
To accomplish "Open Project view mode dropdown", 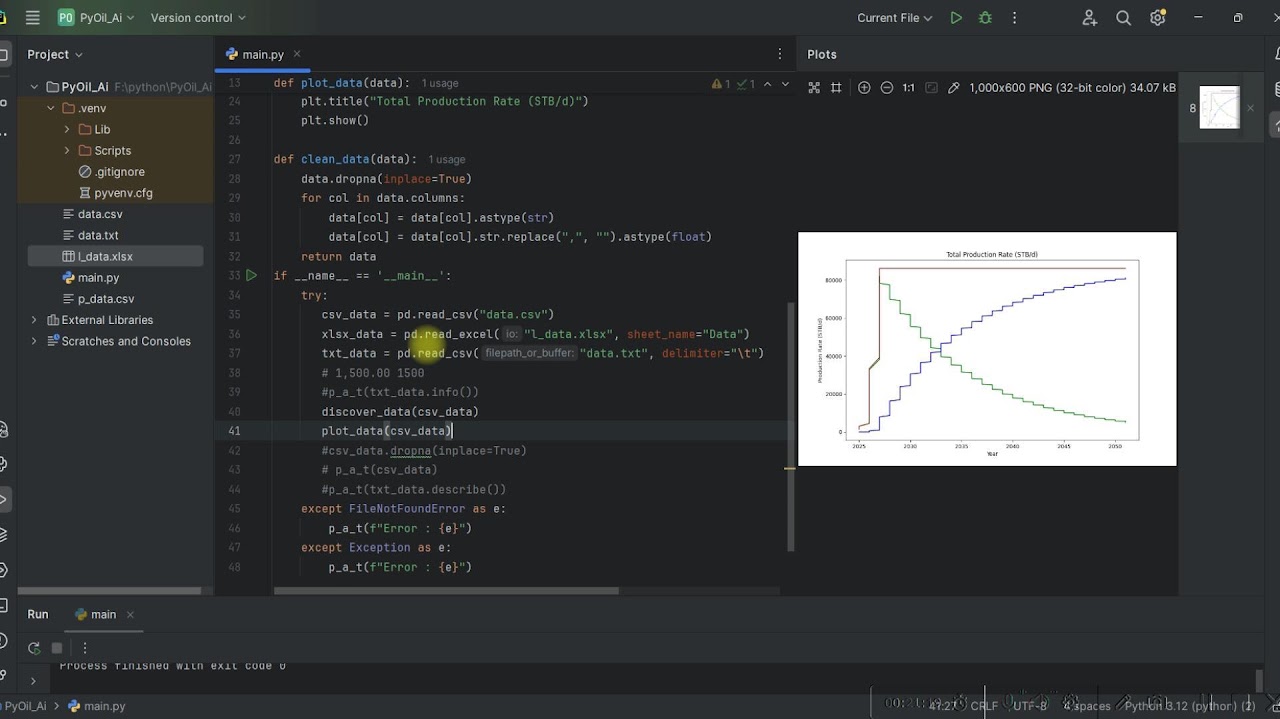I will 55,54.
